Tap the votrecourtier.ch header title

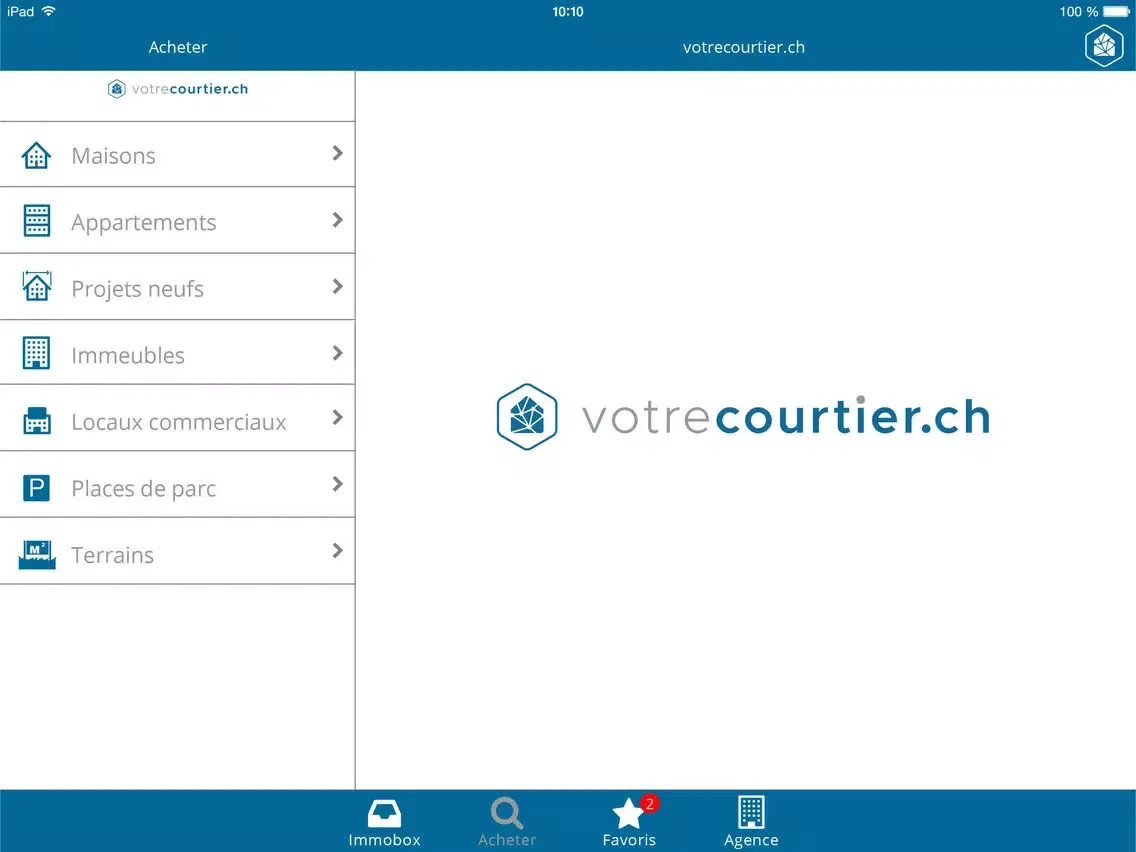click(743, 47)
